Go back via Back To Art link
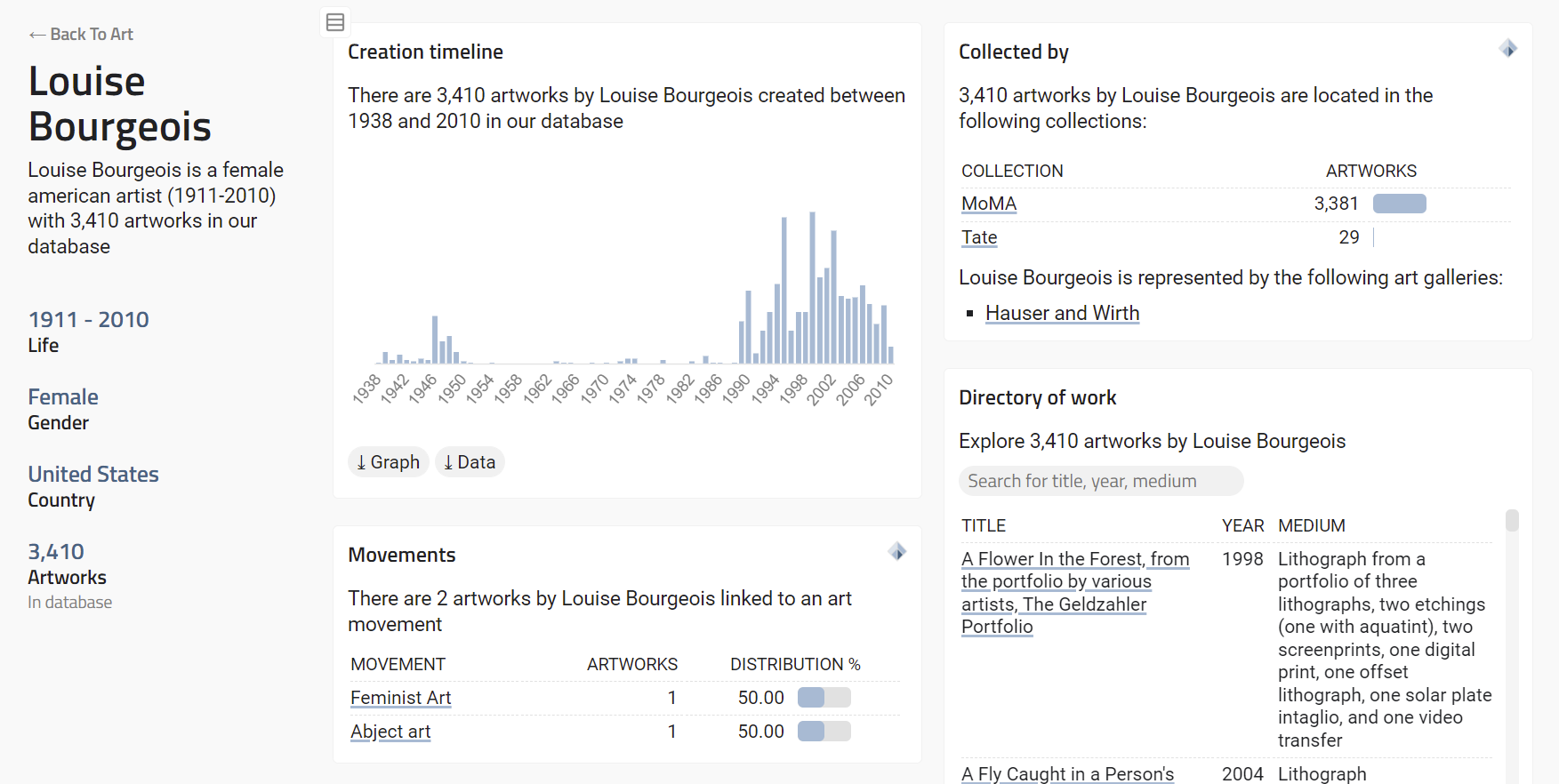Image resolution: width=1559 pixels, height=784 pixels. click(81, 34)
